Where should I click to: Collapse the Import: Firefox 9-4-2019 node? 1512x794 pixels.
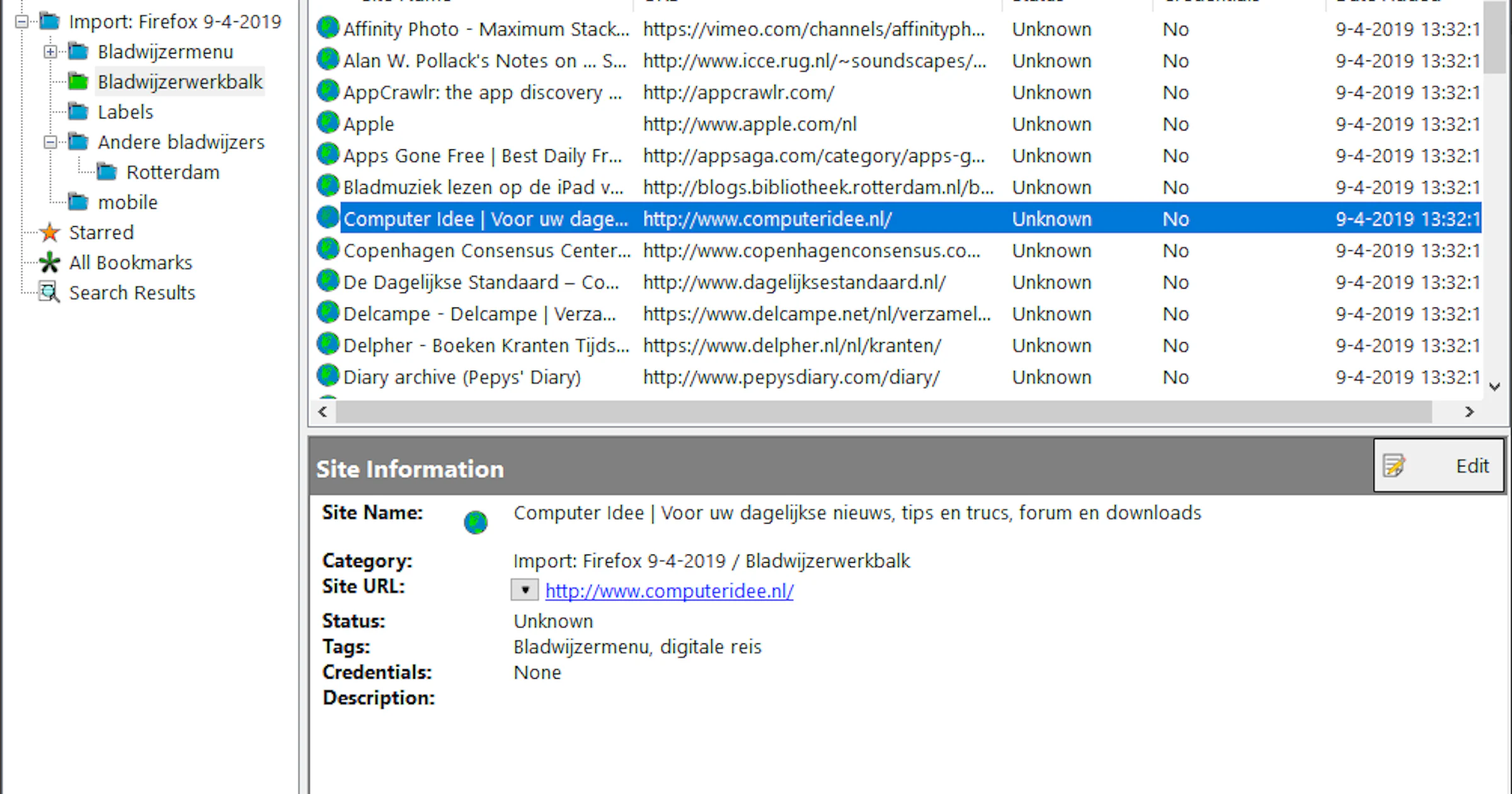tap(21, 22)
